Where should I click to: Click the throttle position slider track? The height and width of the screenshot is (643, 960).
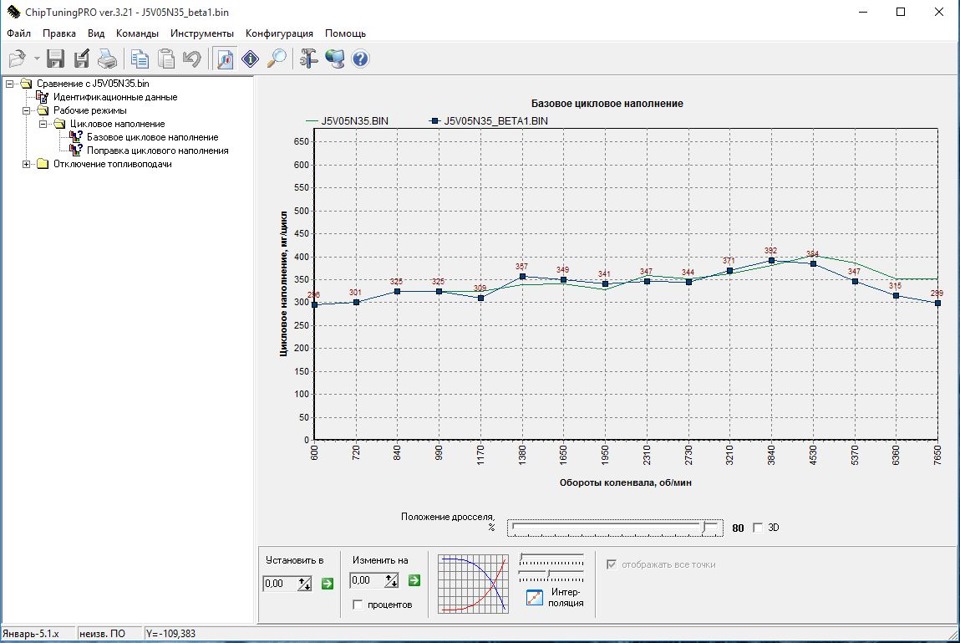pyautogui.click(x=610, y=526)
